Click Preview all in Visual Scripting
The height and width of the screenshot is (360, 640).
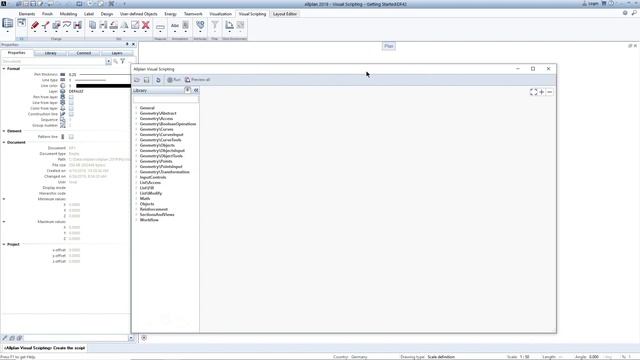click(198, 80)
